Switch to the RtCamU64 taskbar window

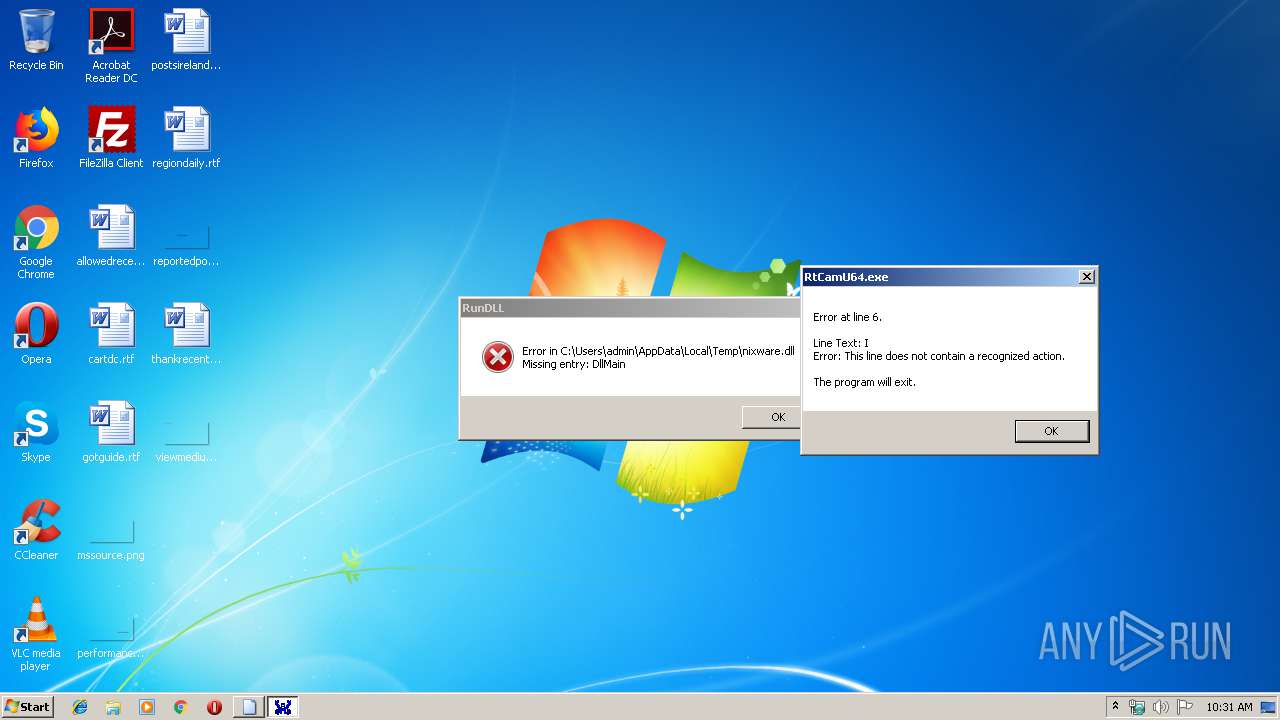(283, 707)
